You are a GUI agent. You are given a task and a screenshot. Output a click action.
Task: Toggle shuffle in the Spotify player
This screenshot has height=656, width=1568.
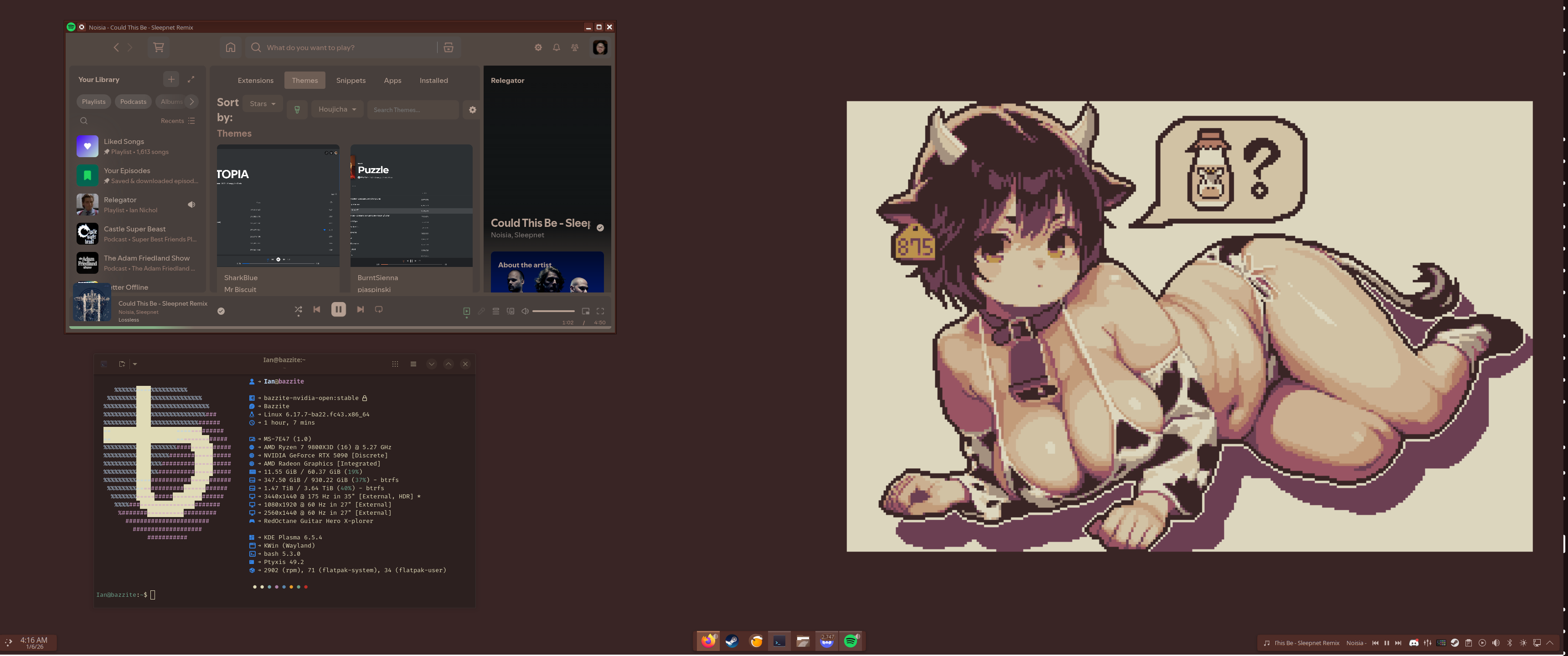pos(298,310)
